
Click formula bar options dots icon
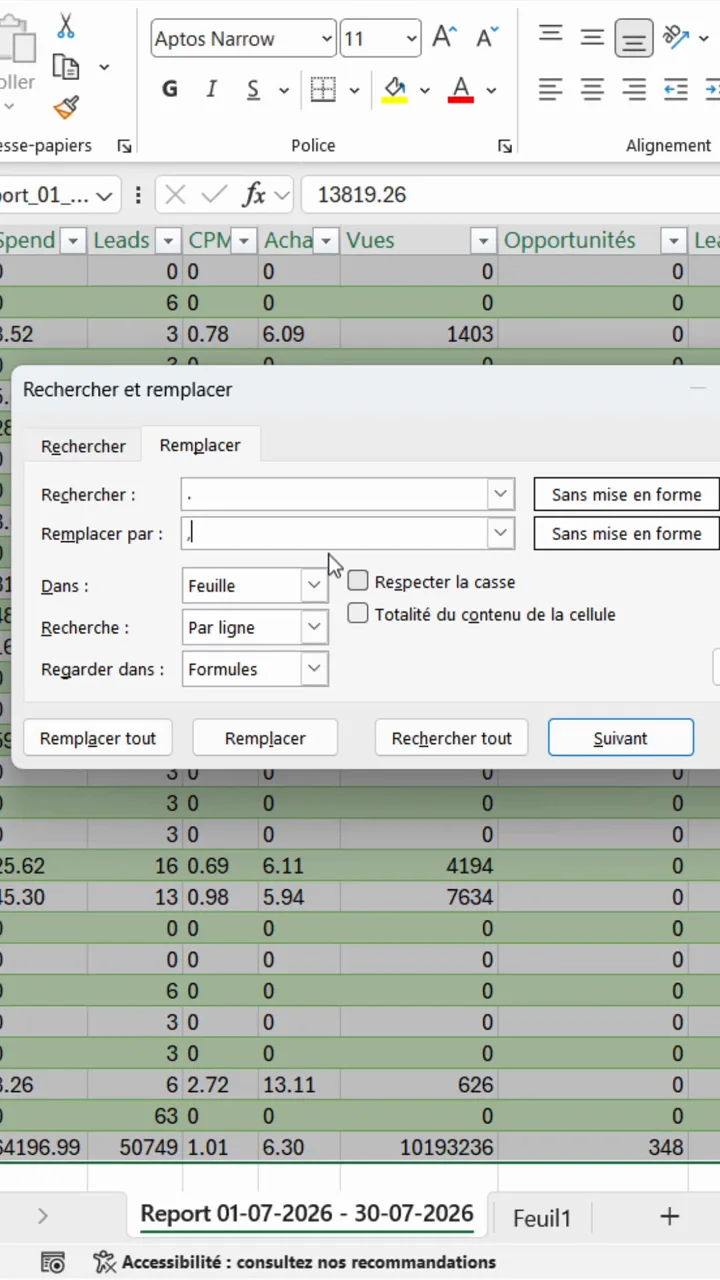(x=138, y=194)
